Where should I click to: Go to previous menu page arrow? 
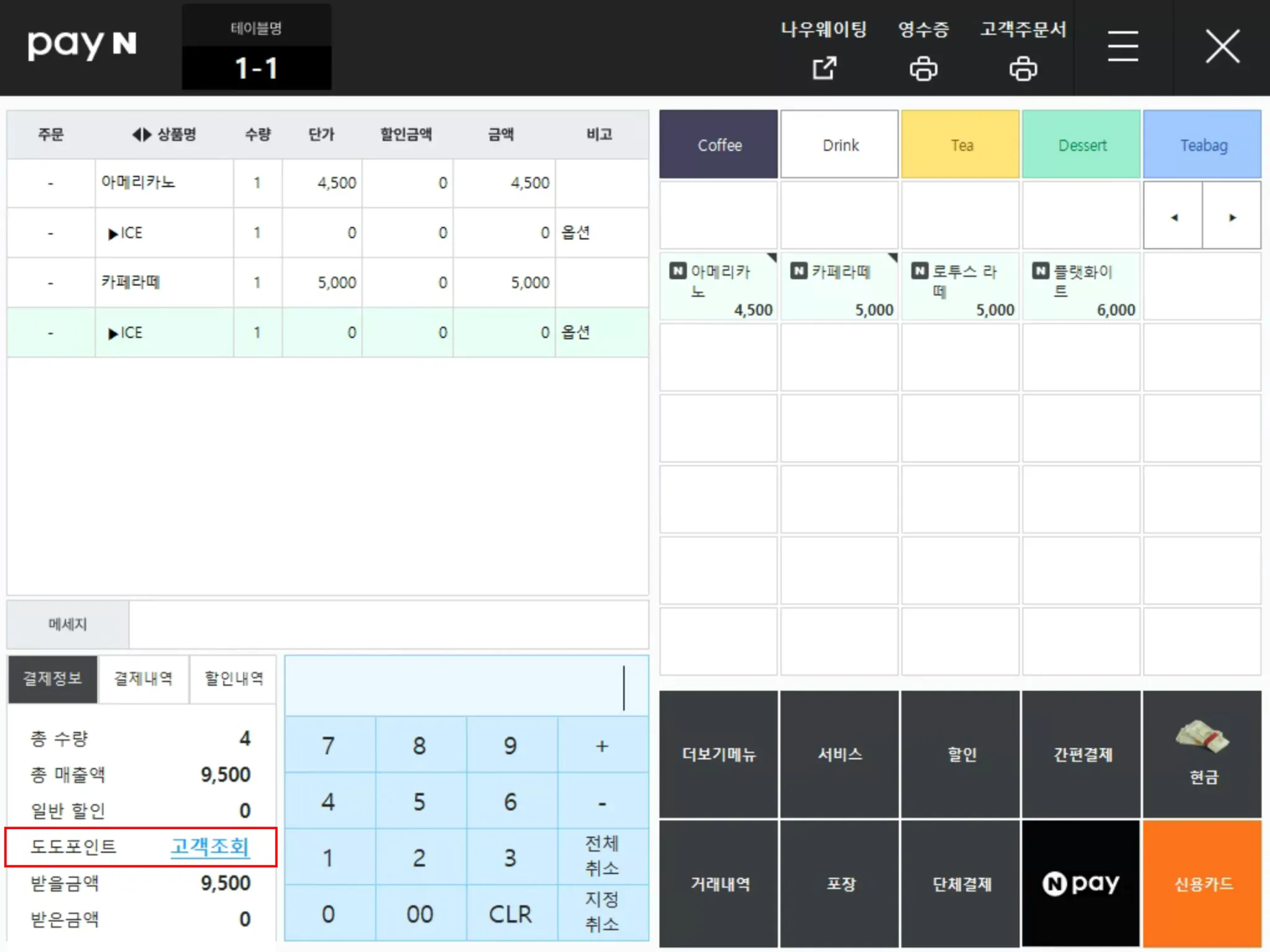click(x=1173, y=217)
